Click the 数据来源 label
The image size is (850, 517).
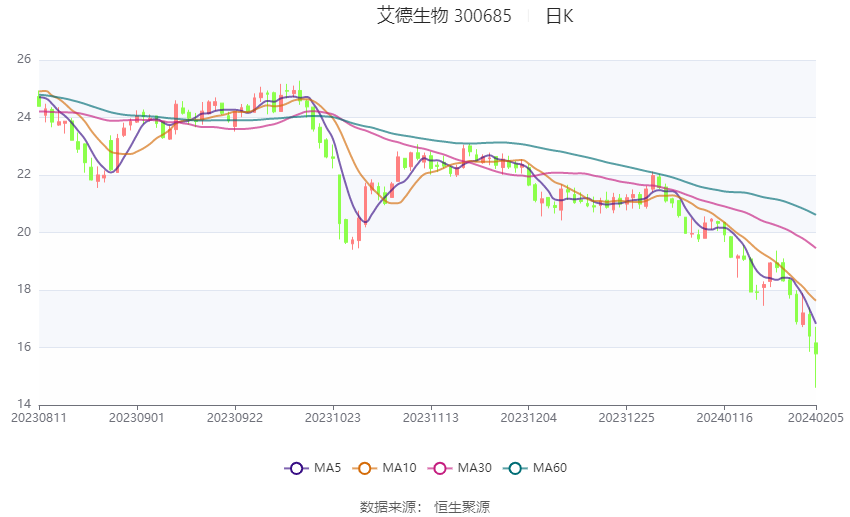pyautogui.click(x=388, y=507)
